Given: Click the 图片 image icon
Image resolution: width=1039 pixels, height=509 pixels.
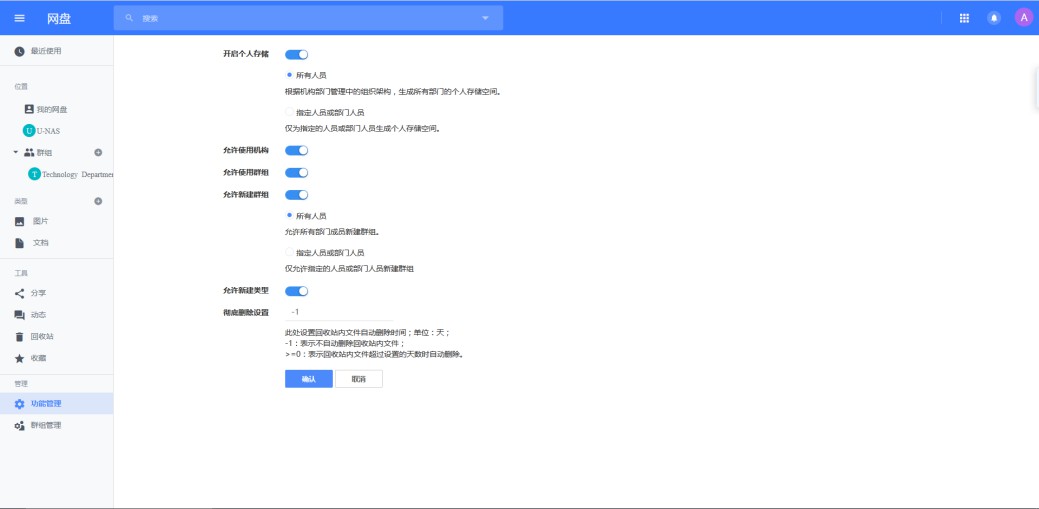Looking at the screenshot, I should 19,221.
